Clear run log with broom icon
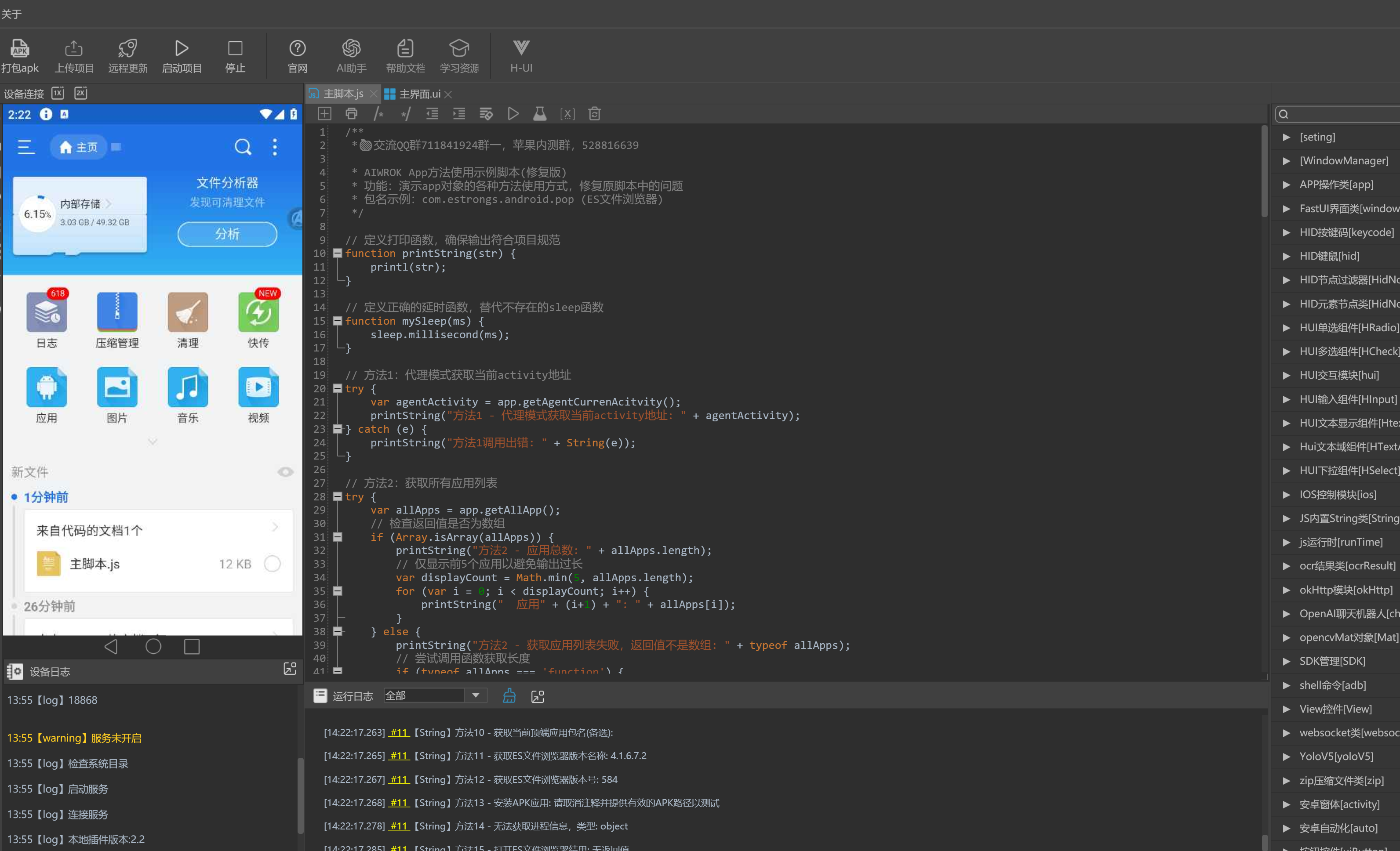Image resolution: width=1400 pixels, height=851 pixels. point(509,696)
